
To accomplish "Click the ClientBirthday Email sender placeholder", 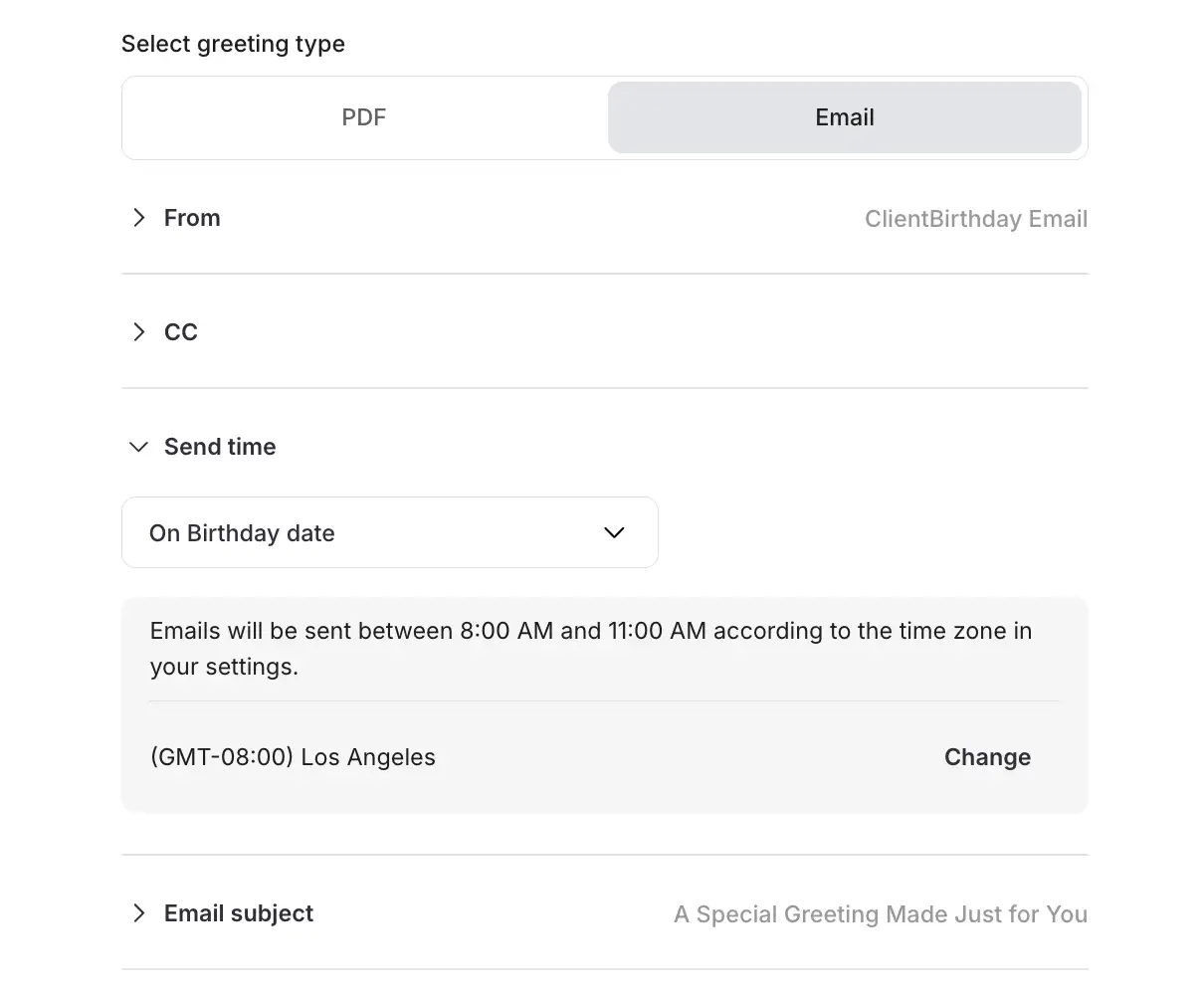I will pyautogui.click(x=976, y=219).
